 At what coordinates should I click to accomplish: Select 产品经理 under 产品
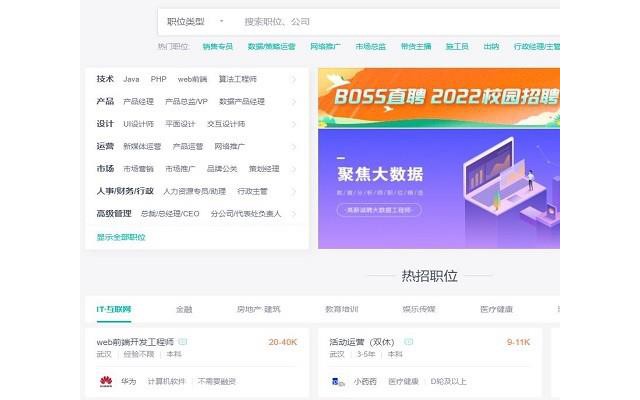pyautogui.click(x=138, y=102)
